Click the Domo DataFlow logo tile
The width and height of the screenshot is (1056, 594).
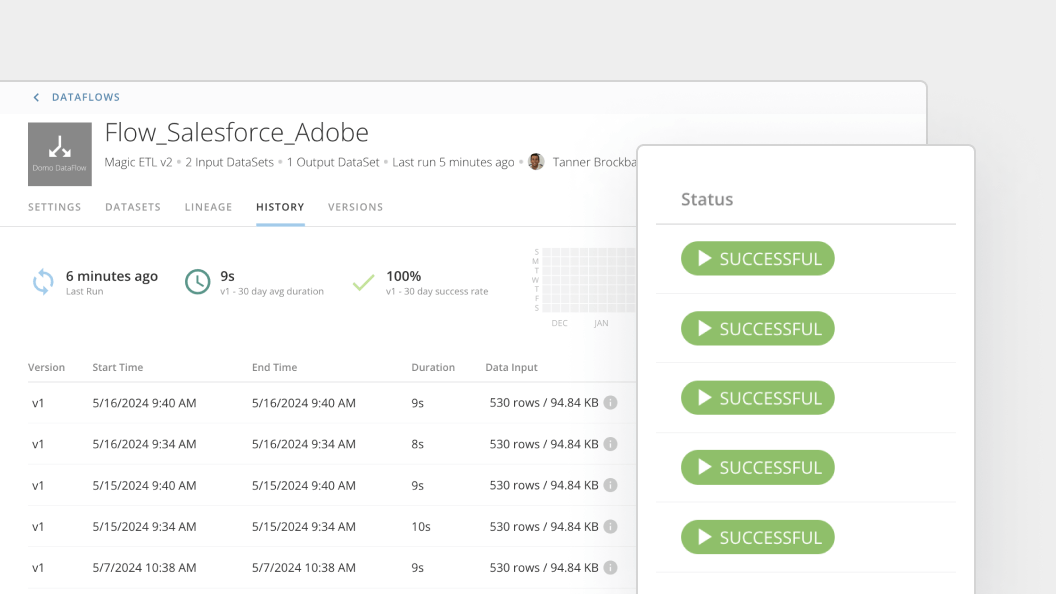coord(60,154)
